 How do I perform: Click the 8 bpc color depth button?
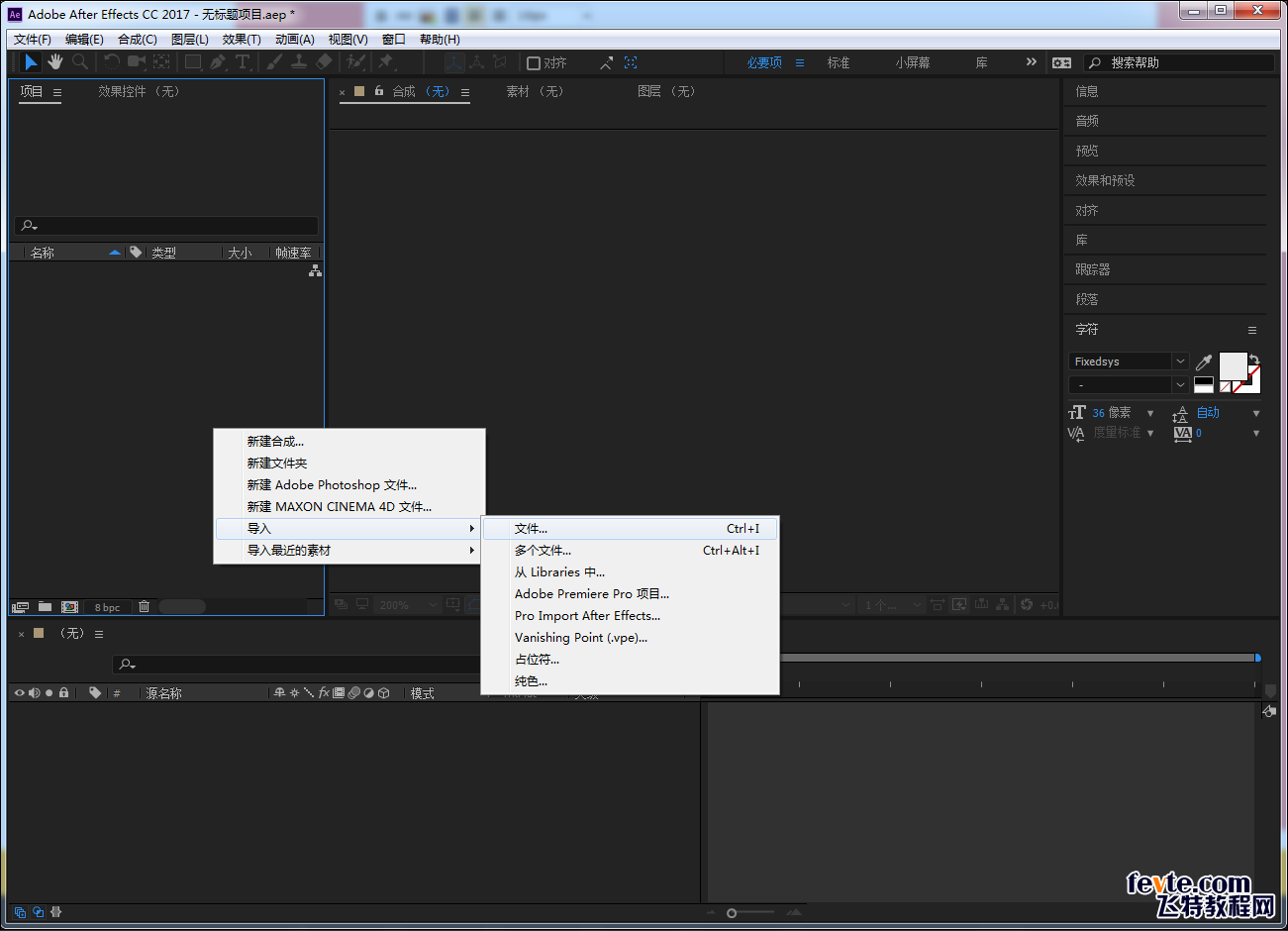(107, 607)
